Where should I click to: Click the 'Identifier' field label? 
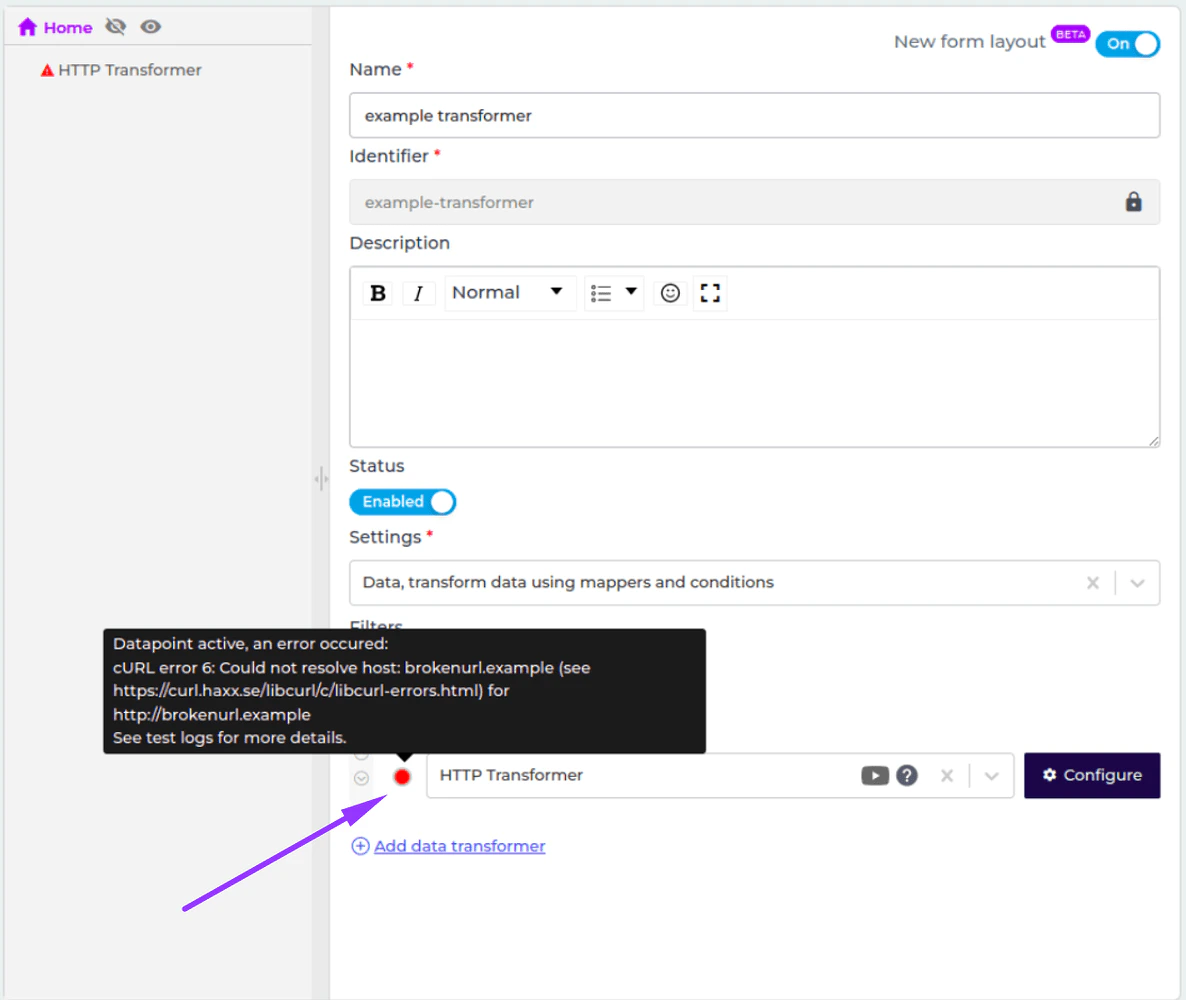point(389,156)
